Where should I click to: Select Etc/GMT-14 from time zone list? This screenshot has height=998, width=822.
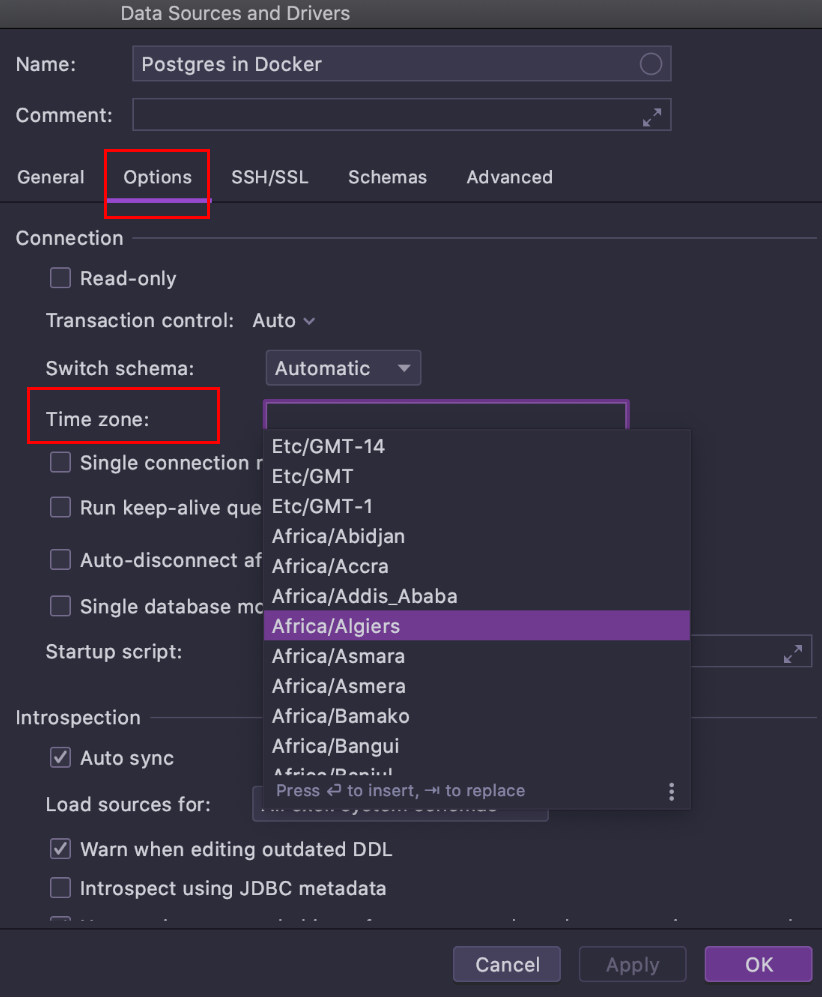(x=477, y=446)
